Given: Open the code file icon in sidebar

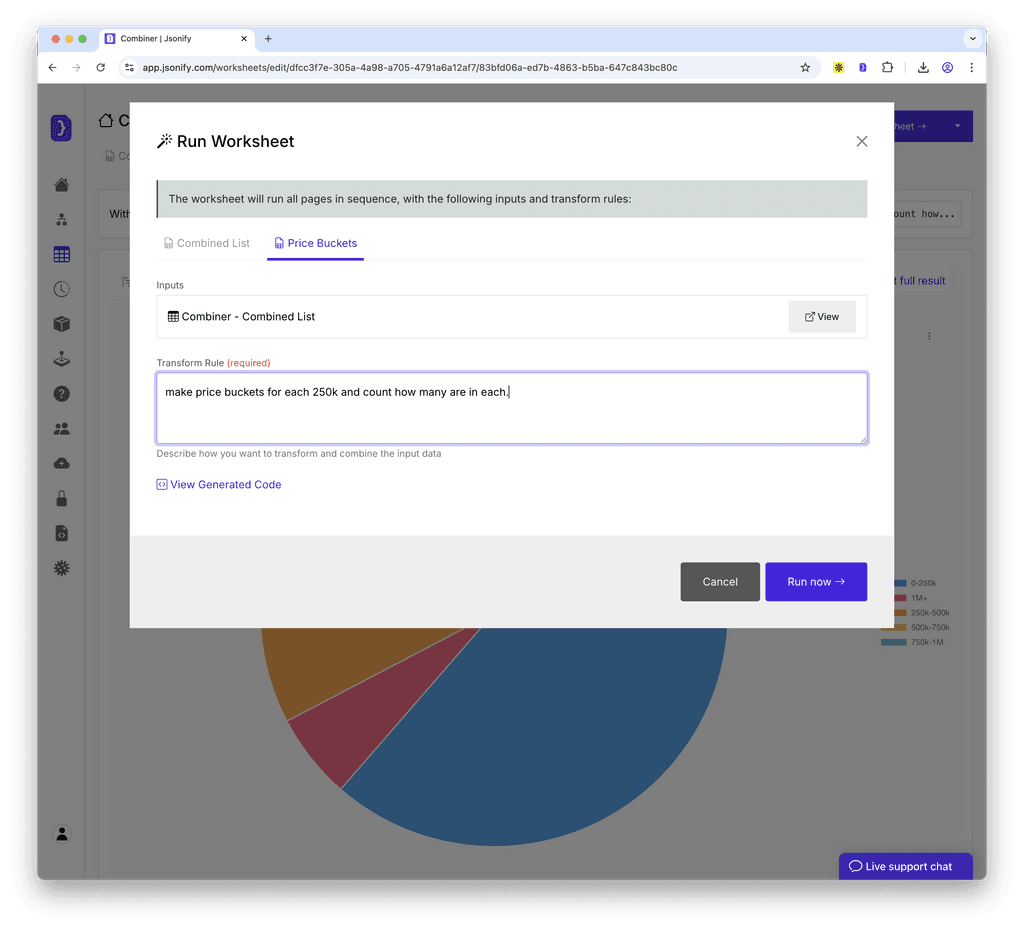Looking at the screenshot, I should pyautogui.click(x=61, y=533).
